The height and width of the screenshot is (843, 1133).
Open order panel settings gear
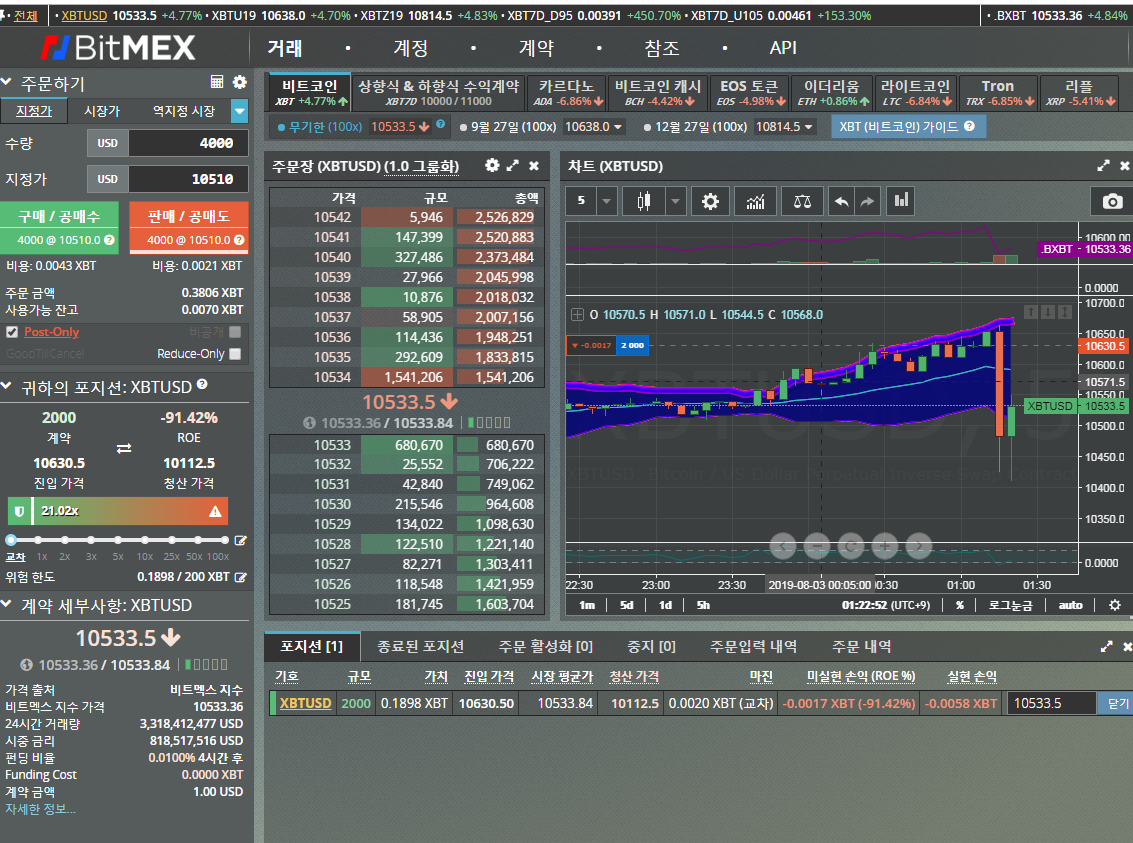pos(240,82)
